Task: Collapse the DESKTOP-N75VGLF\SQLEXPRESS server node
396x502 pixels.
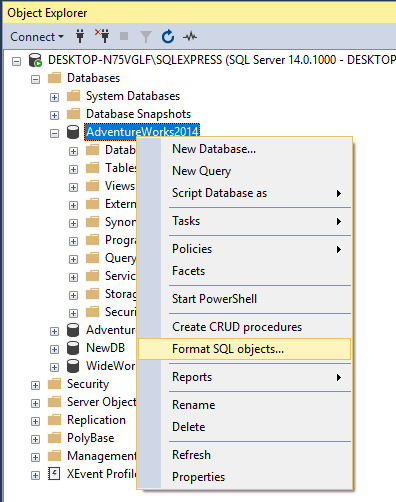Action: point(16,61)
